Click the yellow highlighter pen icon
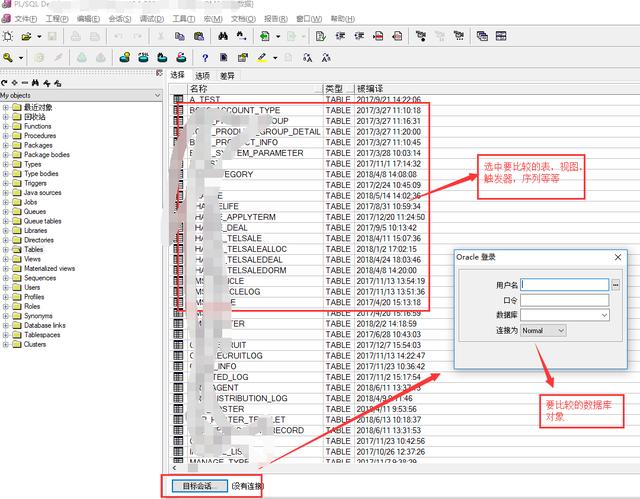This screenshot has height=499, width=640. coord(262,58)
